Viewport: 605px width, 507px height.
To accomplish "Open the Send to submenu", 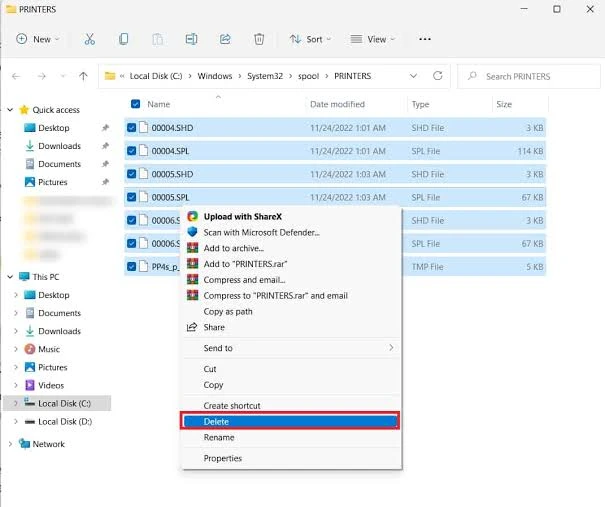I will (x=291, y=348).
